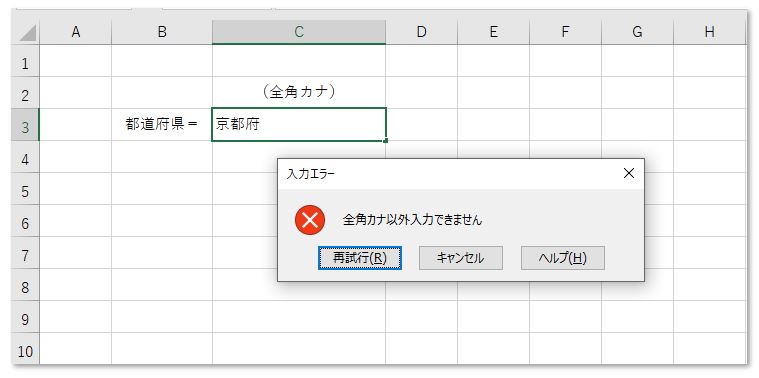Select column H header
Viewport: 759px width, 378px height.
710,32
